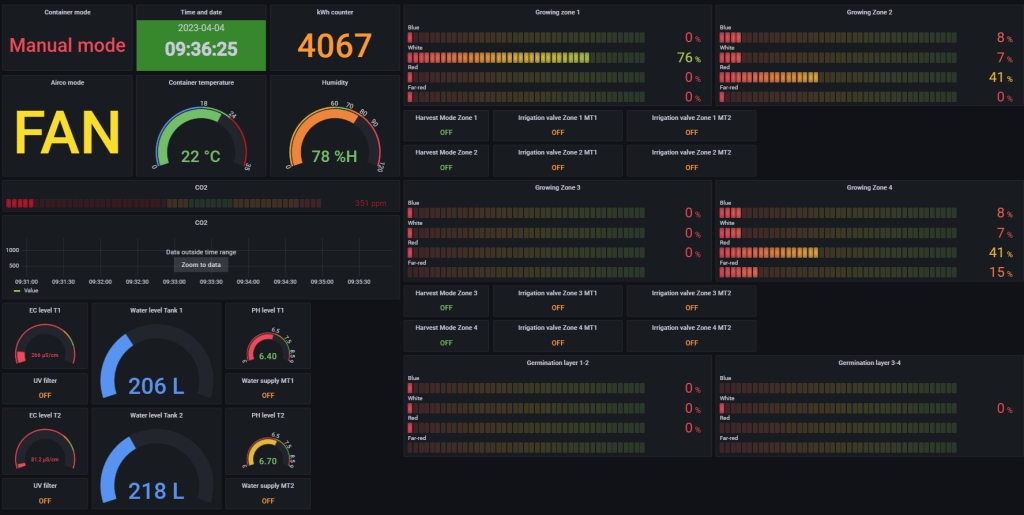
Task: Select the Red bar in Growing Zone 2
Action: [x=838, y=77]
